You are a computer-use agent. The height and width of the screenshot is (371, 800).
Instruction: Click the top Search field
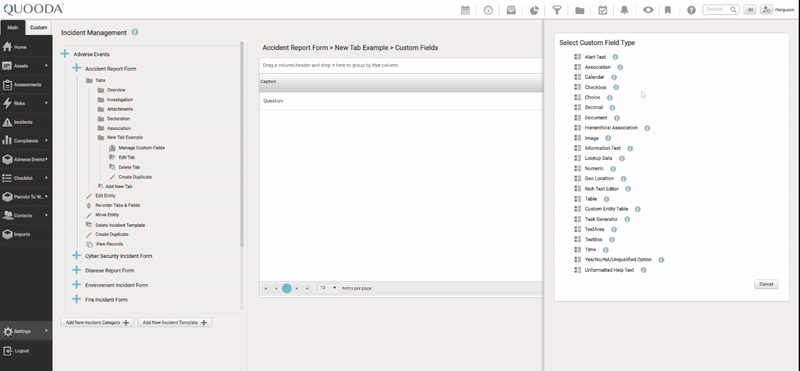point(720,9)
